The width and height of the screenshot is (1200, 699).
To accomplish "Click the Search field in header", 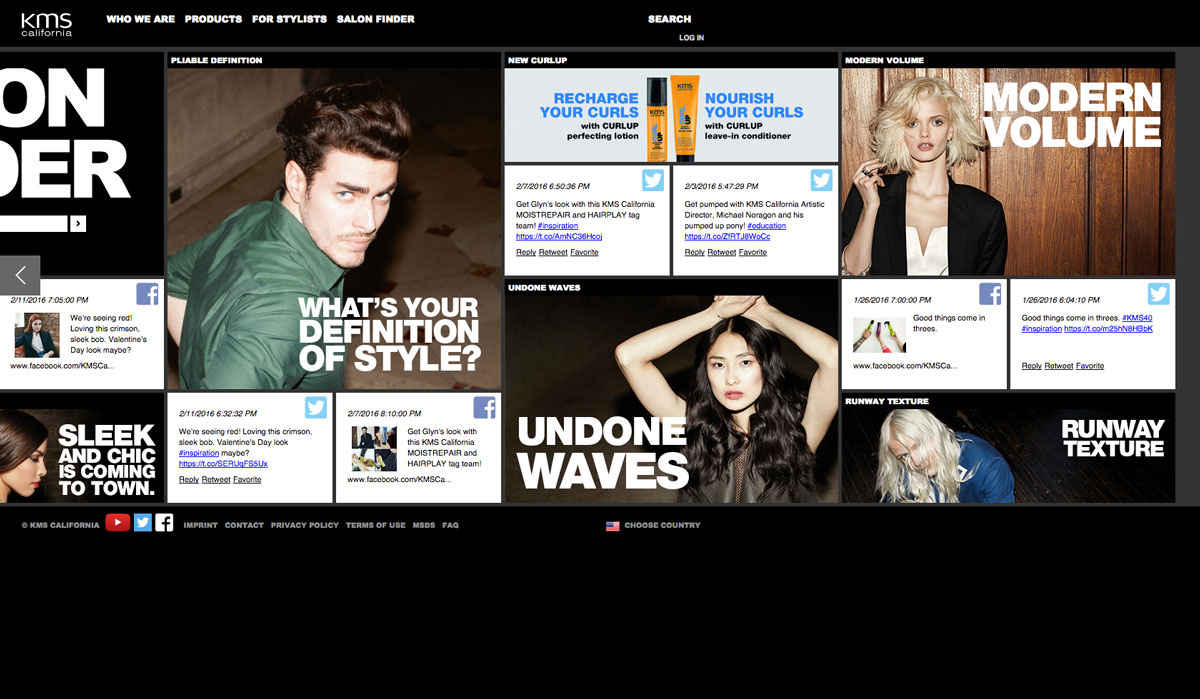I will pos(669,19).
